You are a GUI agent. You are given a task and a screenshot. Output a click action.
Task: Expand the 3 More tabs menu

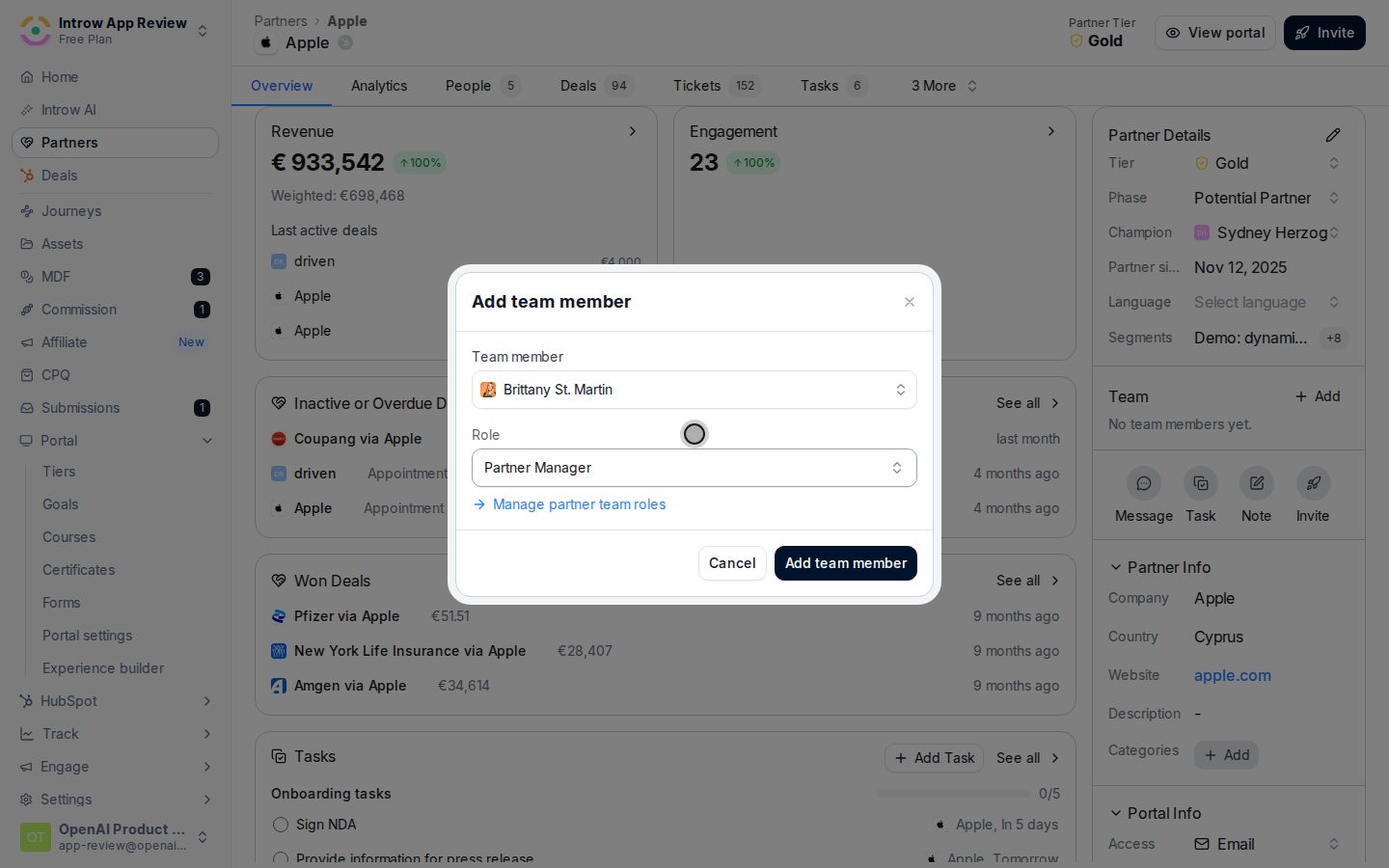(x=944, y=86)
